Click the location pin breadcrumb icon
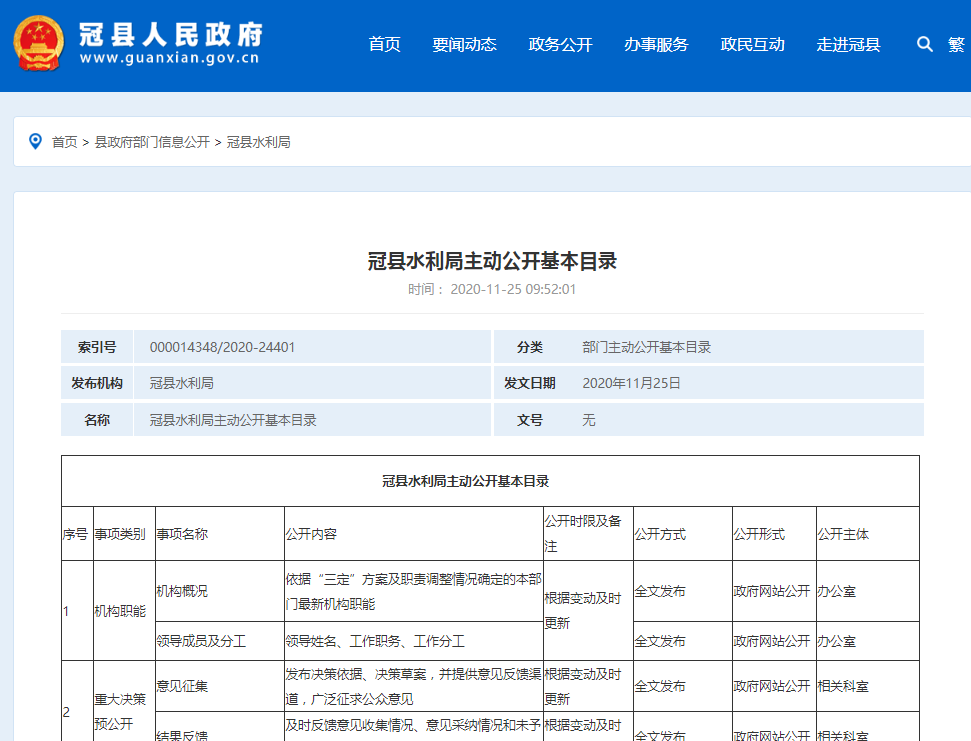 coord(35,142)
